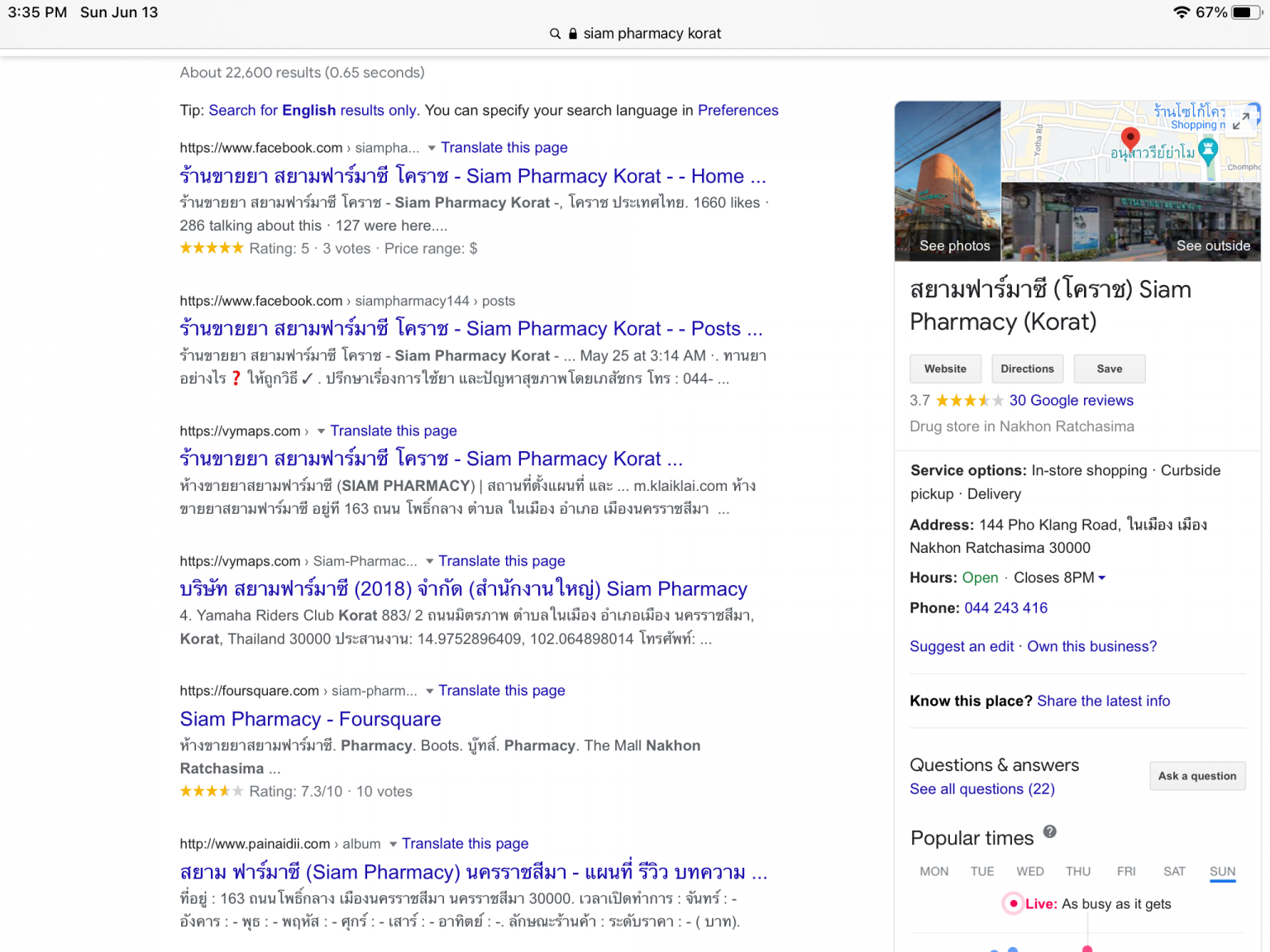Select the FRI tab in Popular times

(x=1125, y=871)
